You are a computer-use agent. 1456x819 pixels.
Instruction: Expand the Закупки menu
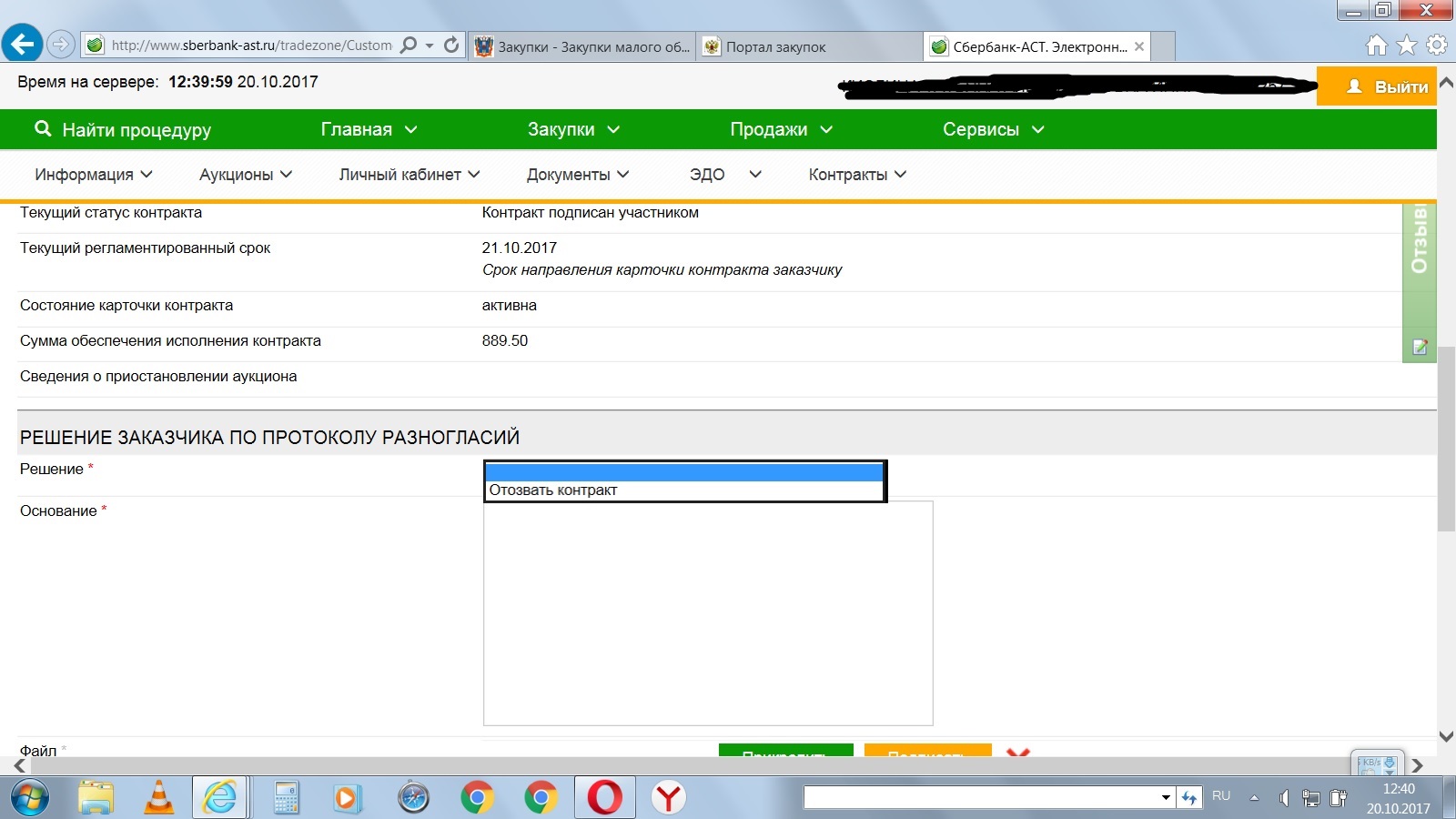coord(573,129)
